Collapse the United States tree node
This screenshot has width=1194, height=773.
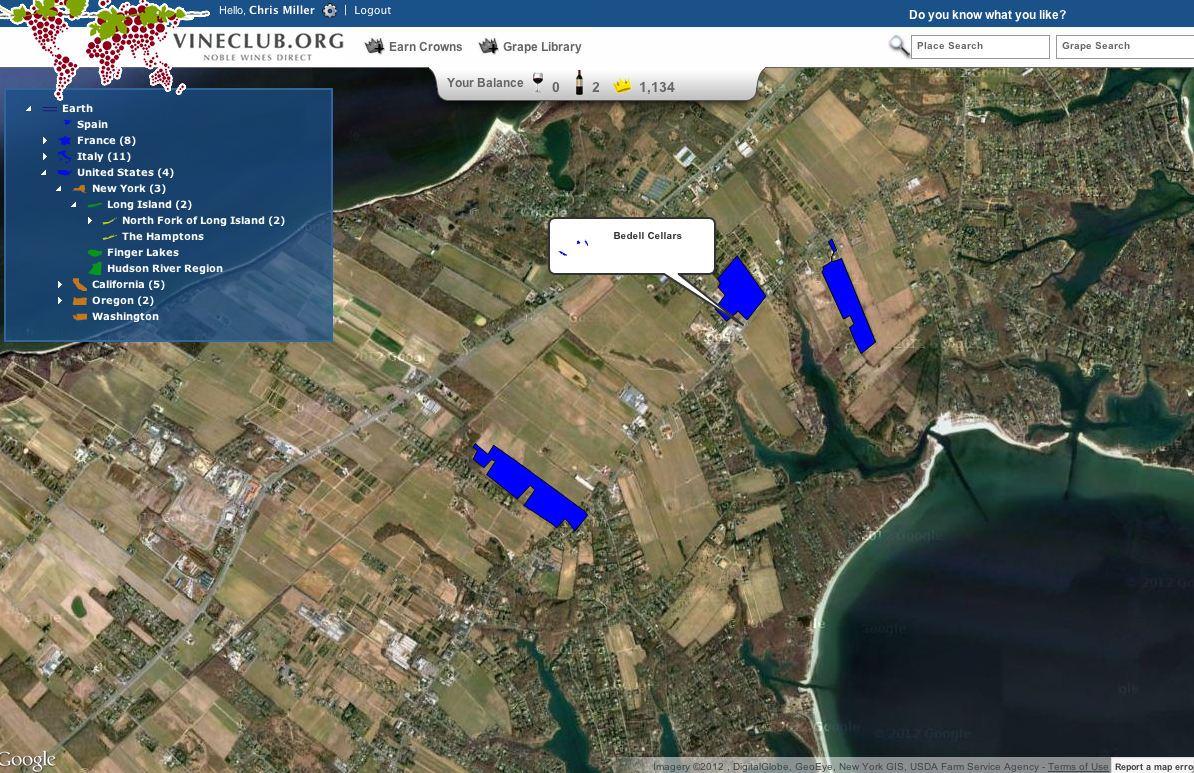click(45, 173)
